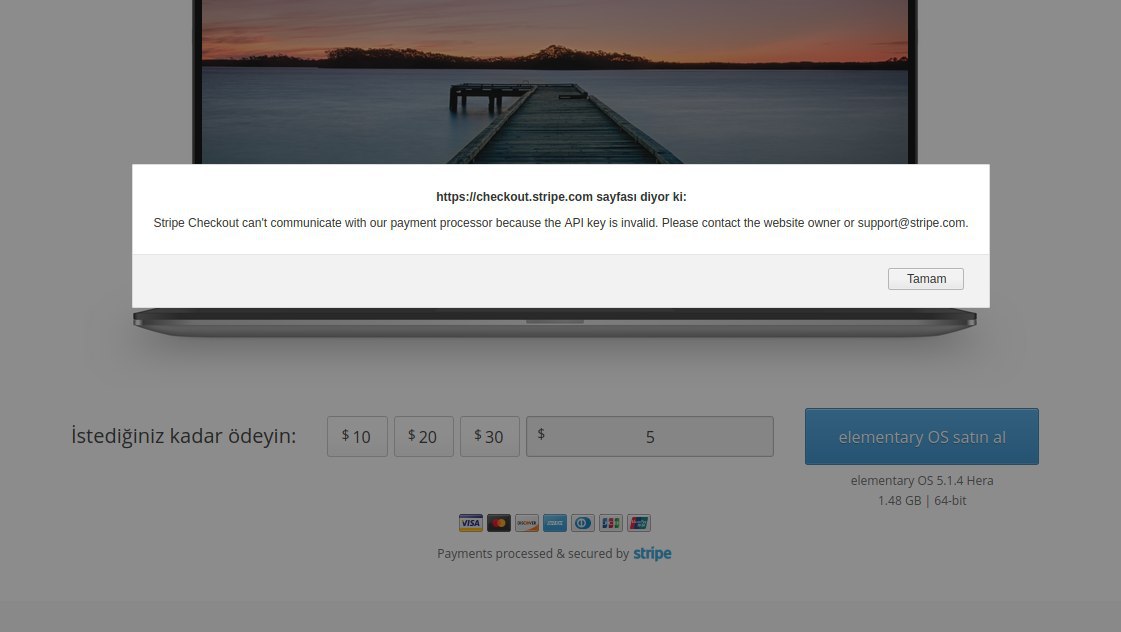
Task: Click the Diners Club card icon
Action: coord(583,523)
